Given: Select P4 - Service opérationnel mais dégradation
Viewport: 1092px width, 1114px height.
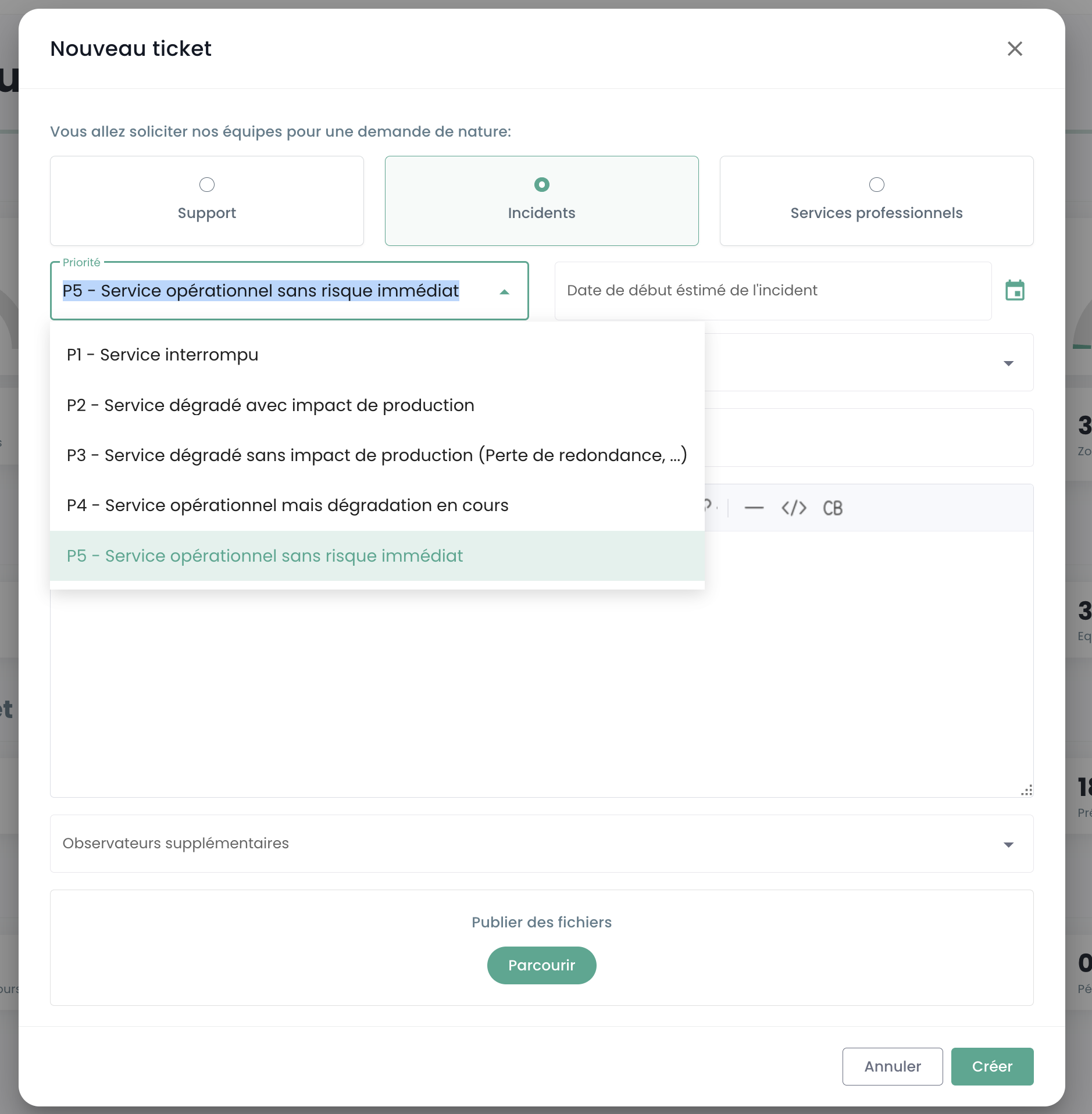Looking at the screenshot, I should click(x=288, y=505).
